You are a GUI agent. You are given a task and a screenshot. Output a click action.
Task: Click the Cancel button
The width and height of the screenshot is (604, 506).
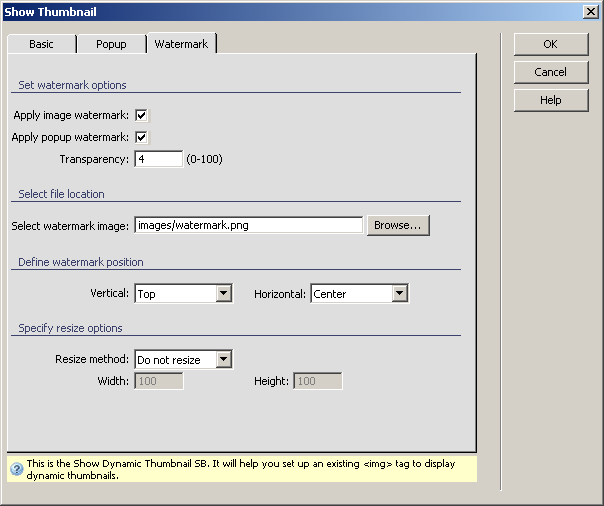[550, 72]
